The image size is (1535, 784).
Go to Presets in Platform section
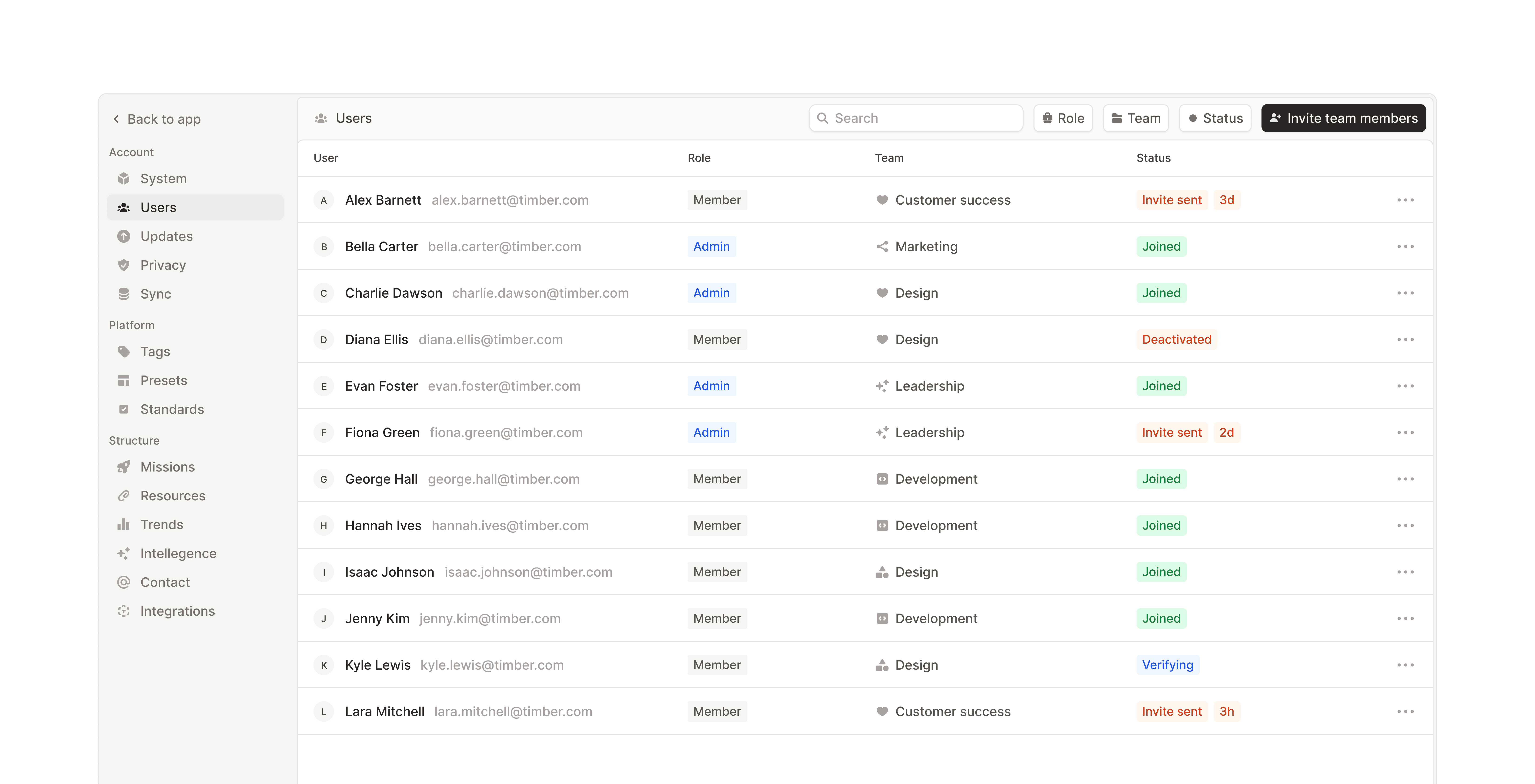click(163, 381)
